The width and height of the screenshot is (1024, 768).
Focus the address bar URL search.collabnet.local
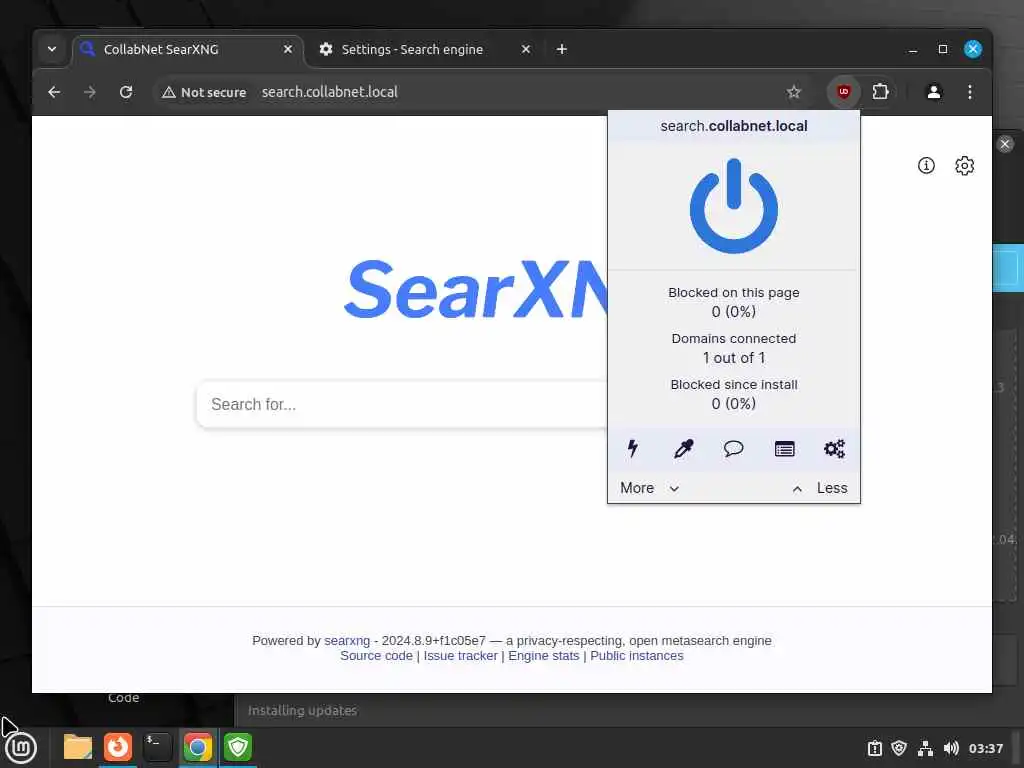point(330,92)
